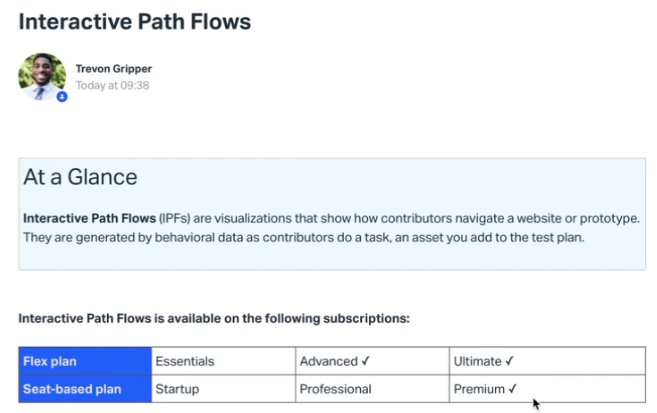Select the Ultimate plan cell
Viewport: 657px width, 413px height.
click(x=547, y=361)
